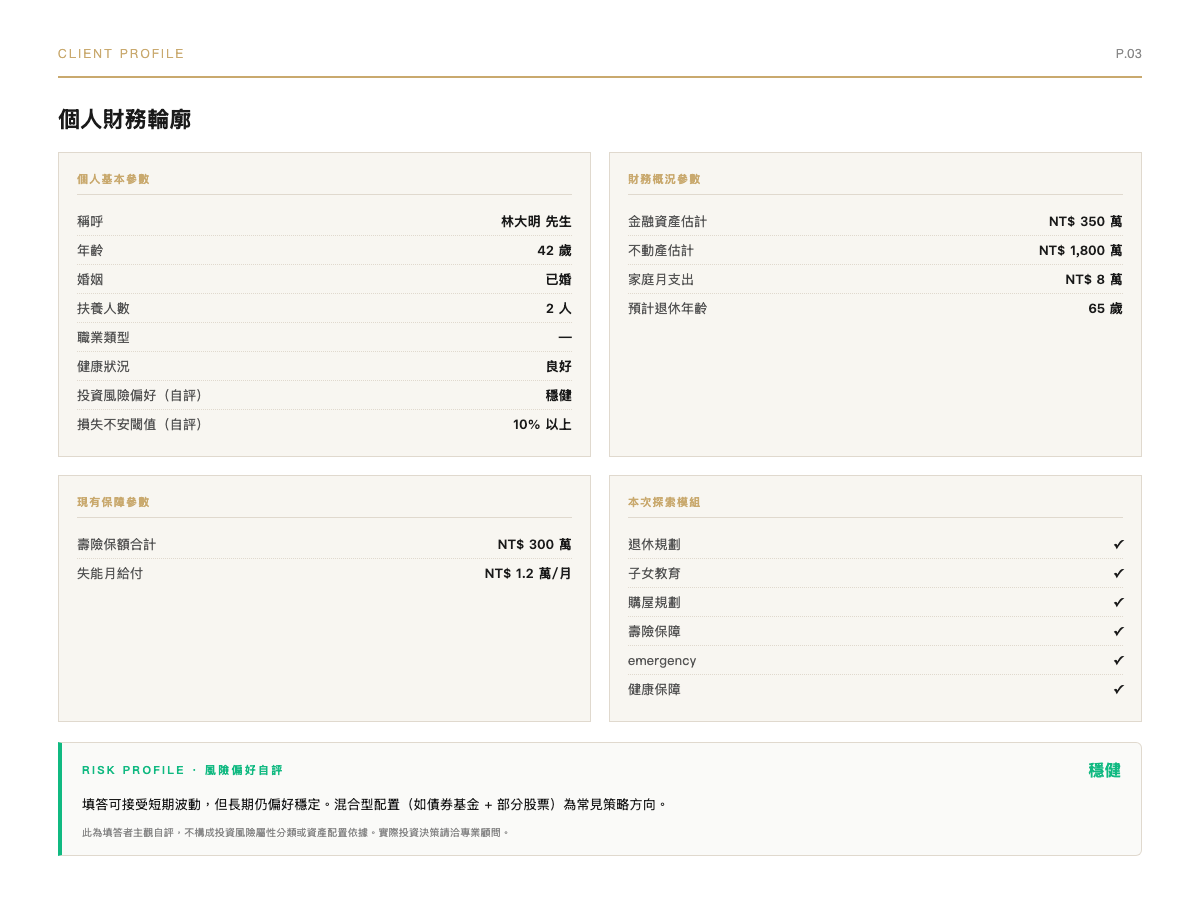Click the checkmark for 購屋規劃

click(1118, 602)
